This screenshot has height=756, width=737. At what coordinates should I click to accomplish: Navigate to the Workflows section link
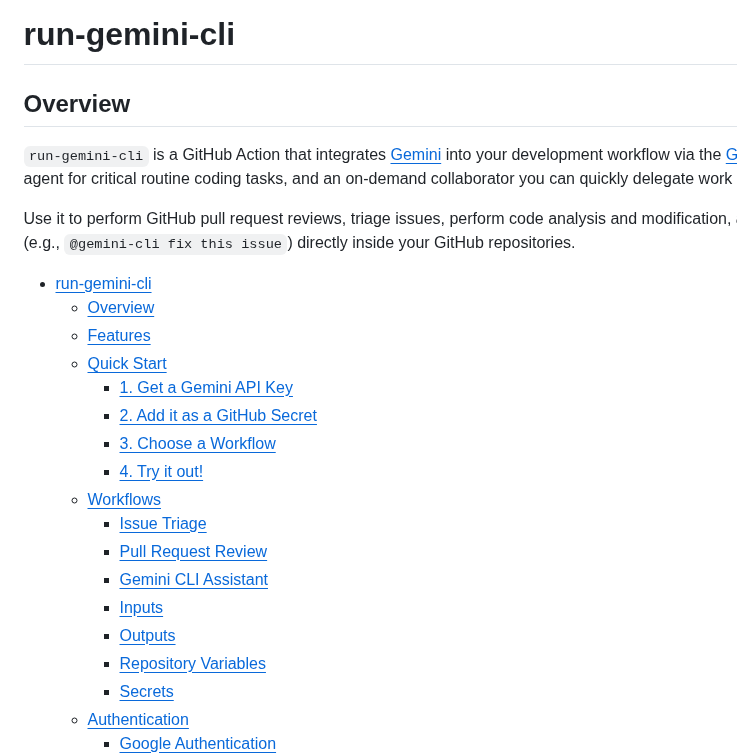tap(124, 500)
